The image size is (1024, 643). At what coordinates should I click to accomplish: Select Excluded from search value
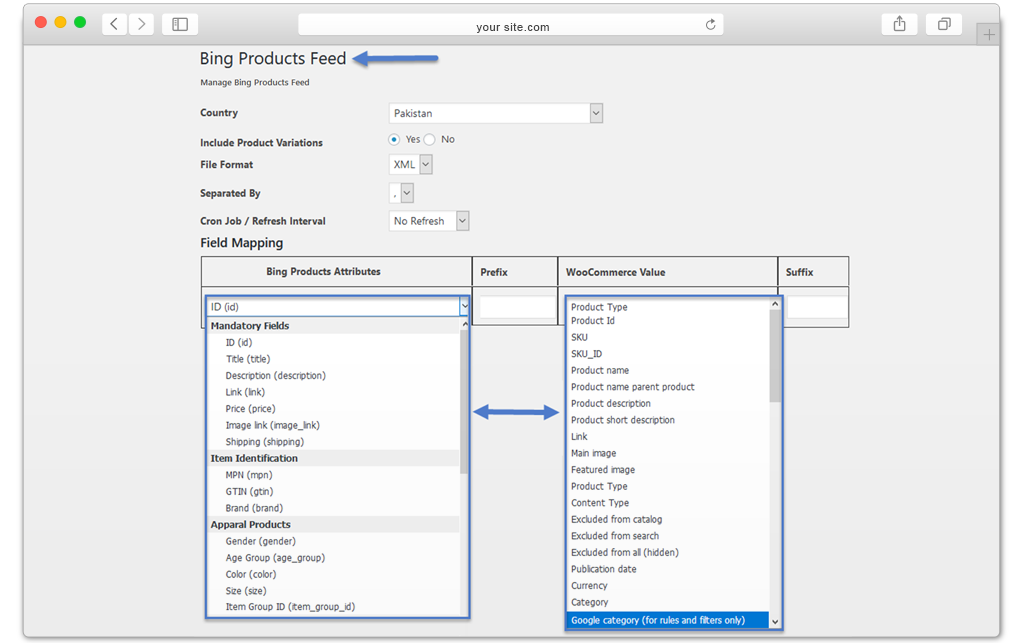tap(615, 536)
